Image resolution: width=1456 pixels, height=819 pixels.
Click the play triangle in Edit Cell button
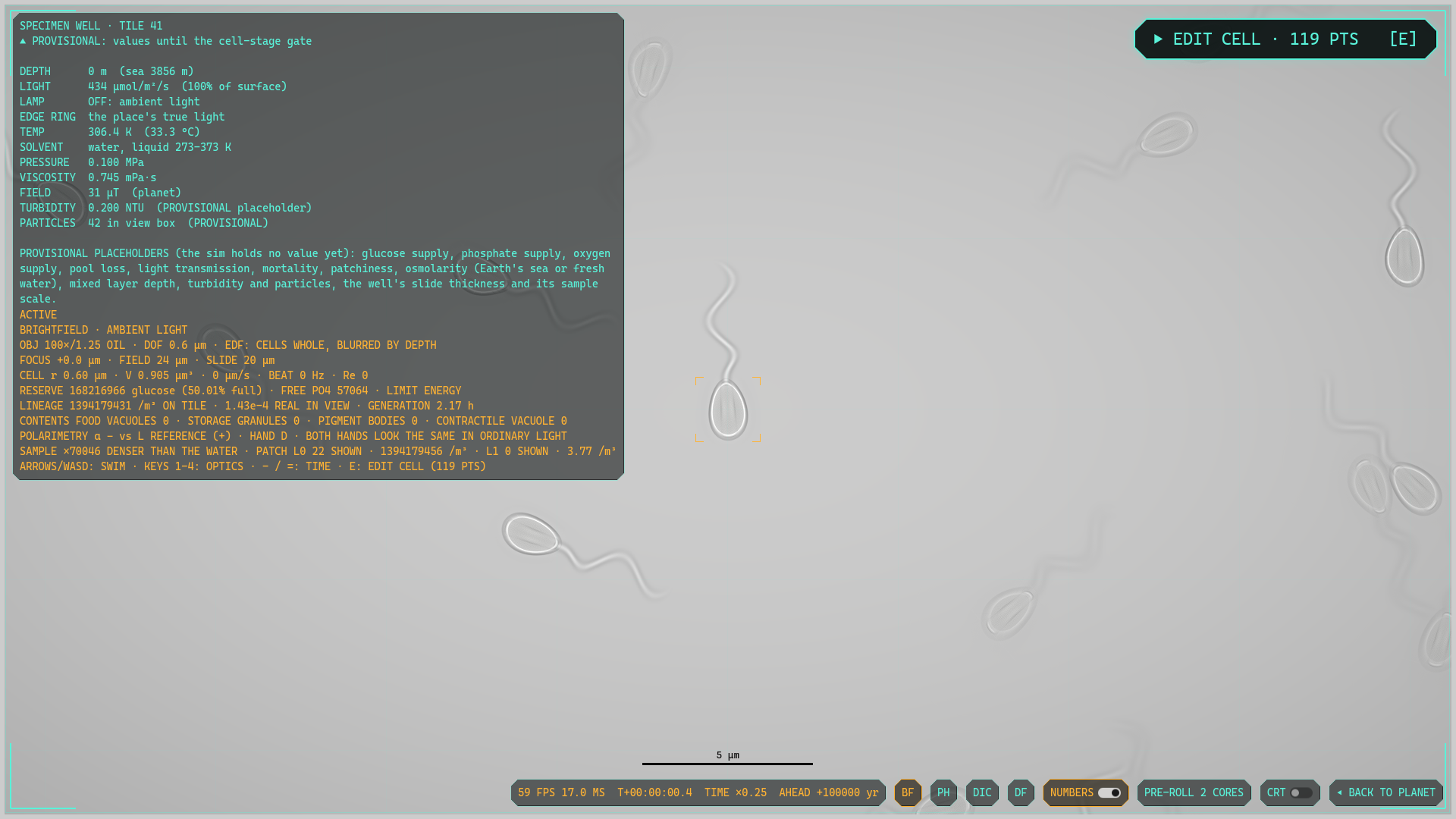1158,39
